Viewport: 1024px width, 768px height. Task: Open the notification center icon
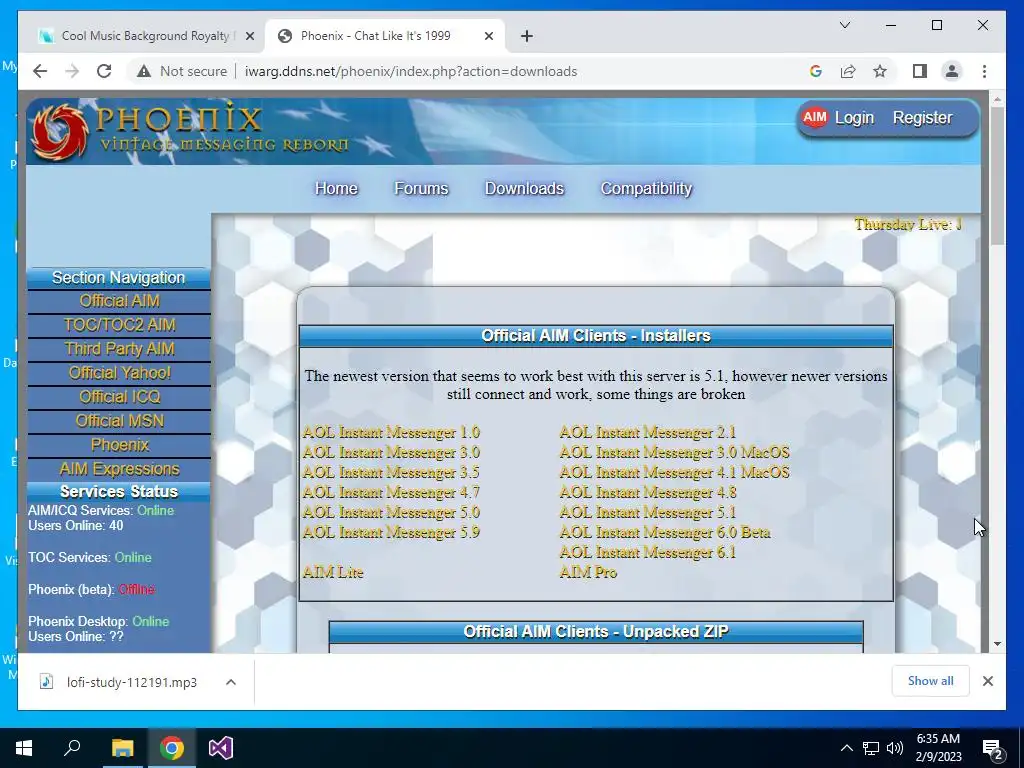pos(992,748)
